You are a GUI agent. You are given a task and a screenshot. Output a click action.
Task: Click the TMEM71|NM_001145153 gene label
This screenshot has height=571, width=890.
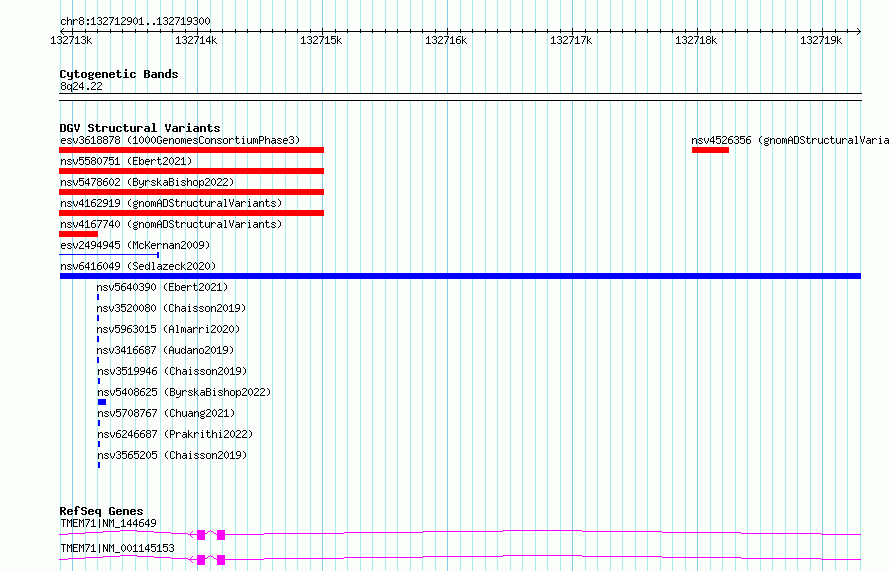[x=117, y=548]
